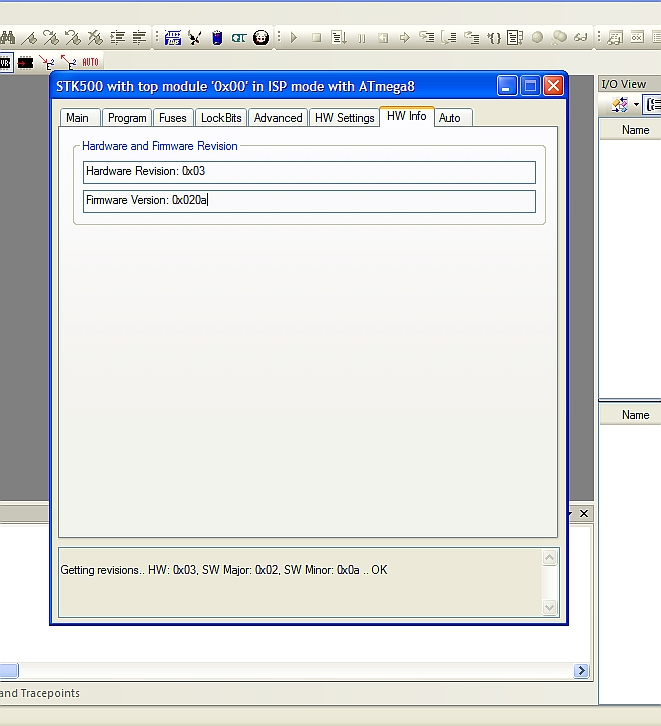Click the write EEPROM E2 icon
Screen dimensions: 661x726
pos(46,62)
